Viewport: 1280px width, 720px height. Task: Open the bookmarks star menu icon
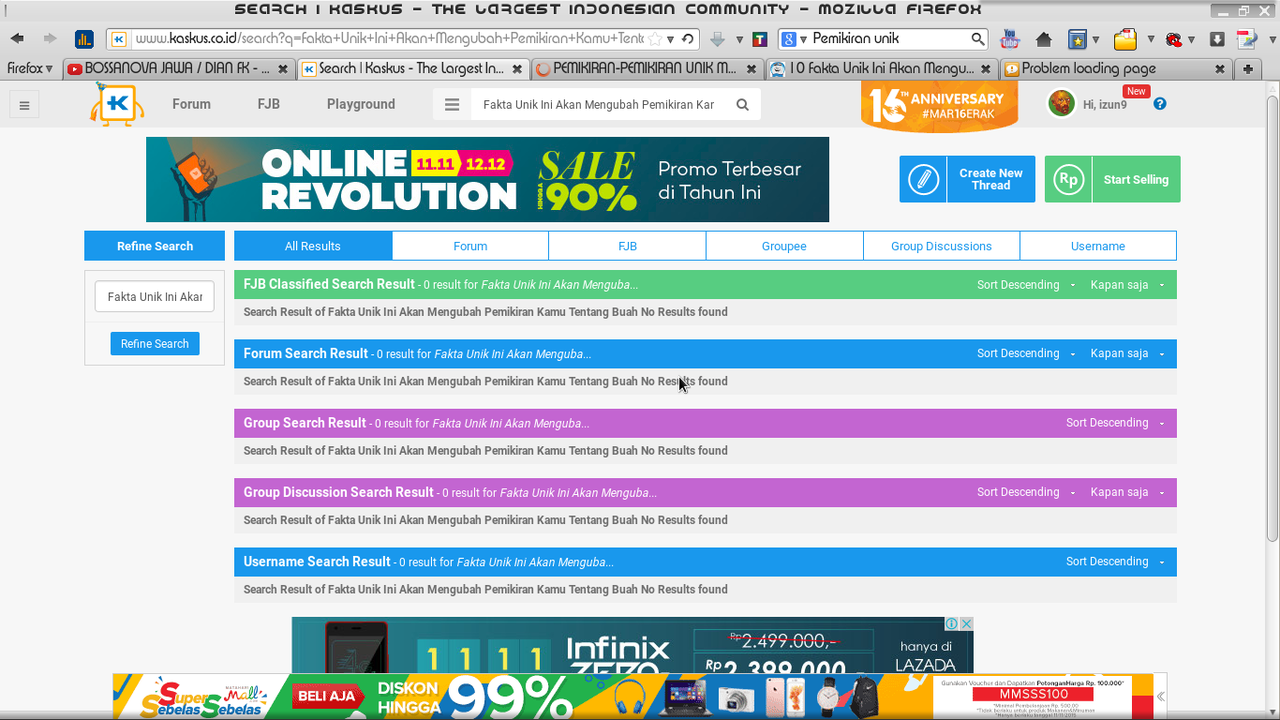point(1077,40)
